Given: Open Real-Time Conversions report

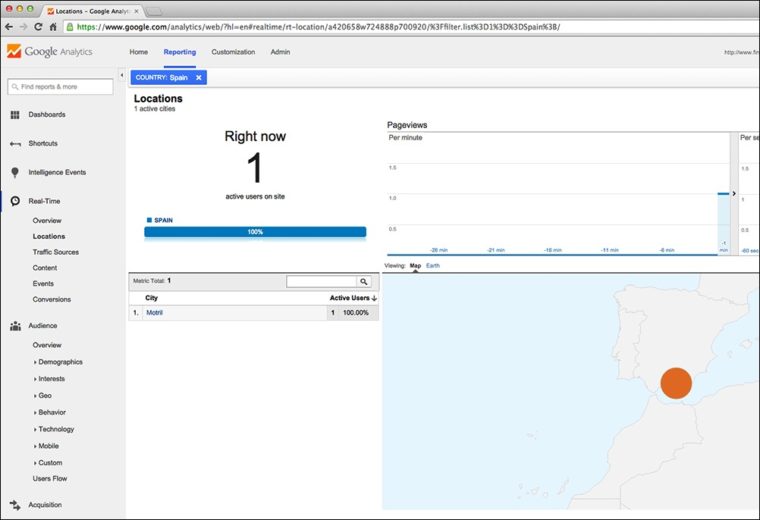Looking at the screenshot, I should pyautogui.click(x=52, y=299).
